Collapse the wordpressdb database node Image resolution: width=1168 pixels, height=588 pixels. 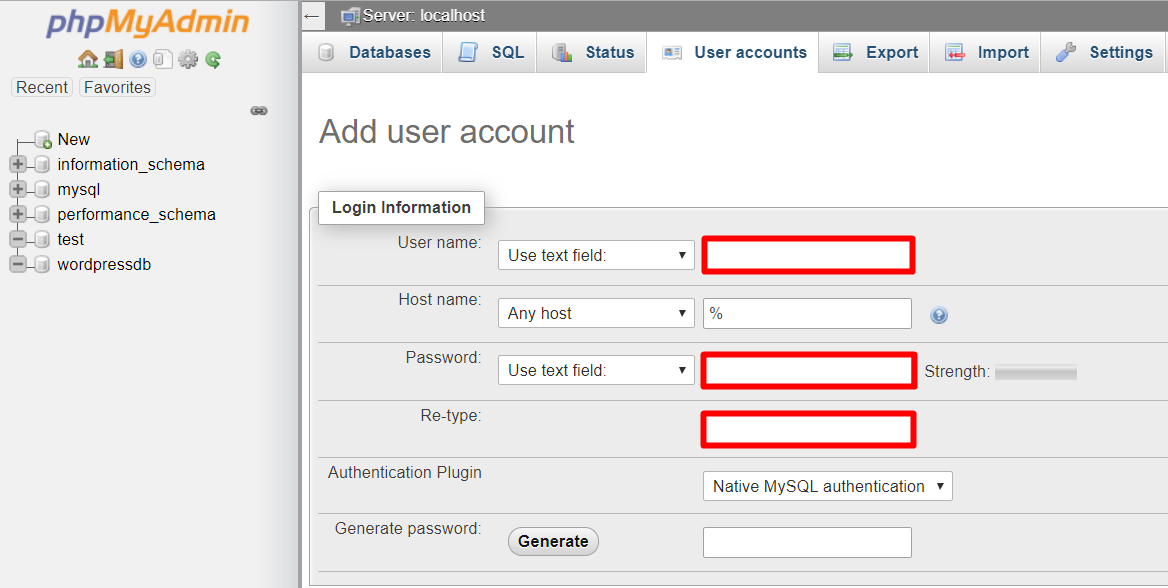(x=18, y=264)
